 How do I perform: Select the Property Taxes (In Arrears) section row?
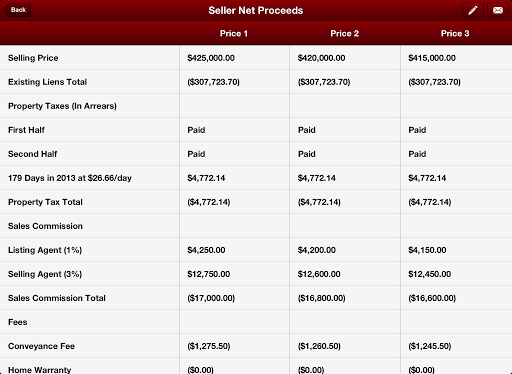256,106
